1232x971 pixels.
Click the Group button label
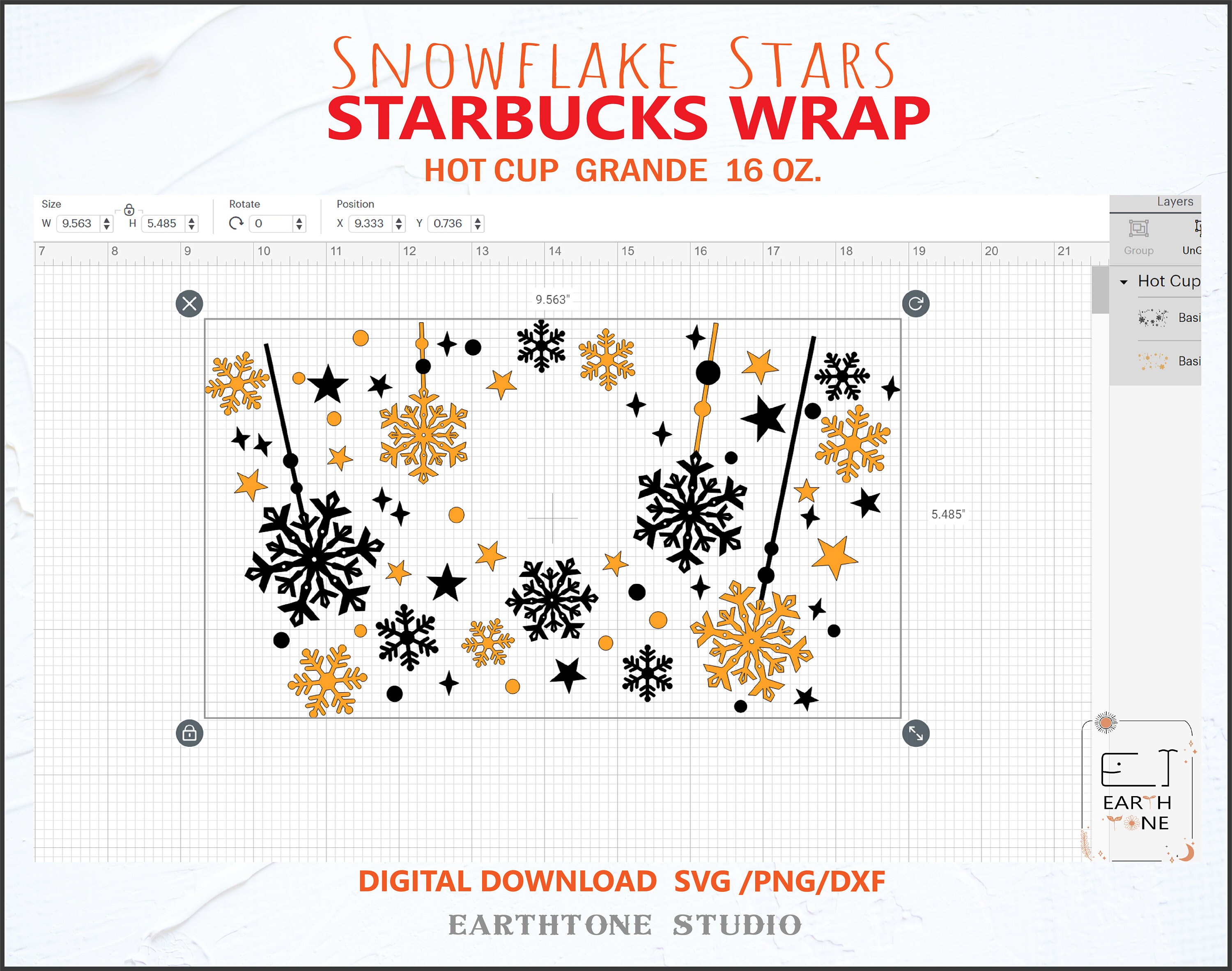pyautogui.click(x=1139, y=250)
